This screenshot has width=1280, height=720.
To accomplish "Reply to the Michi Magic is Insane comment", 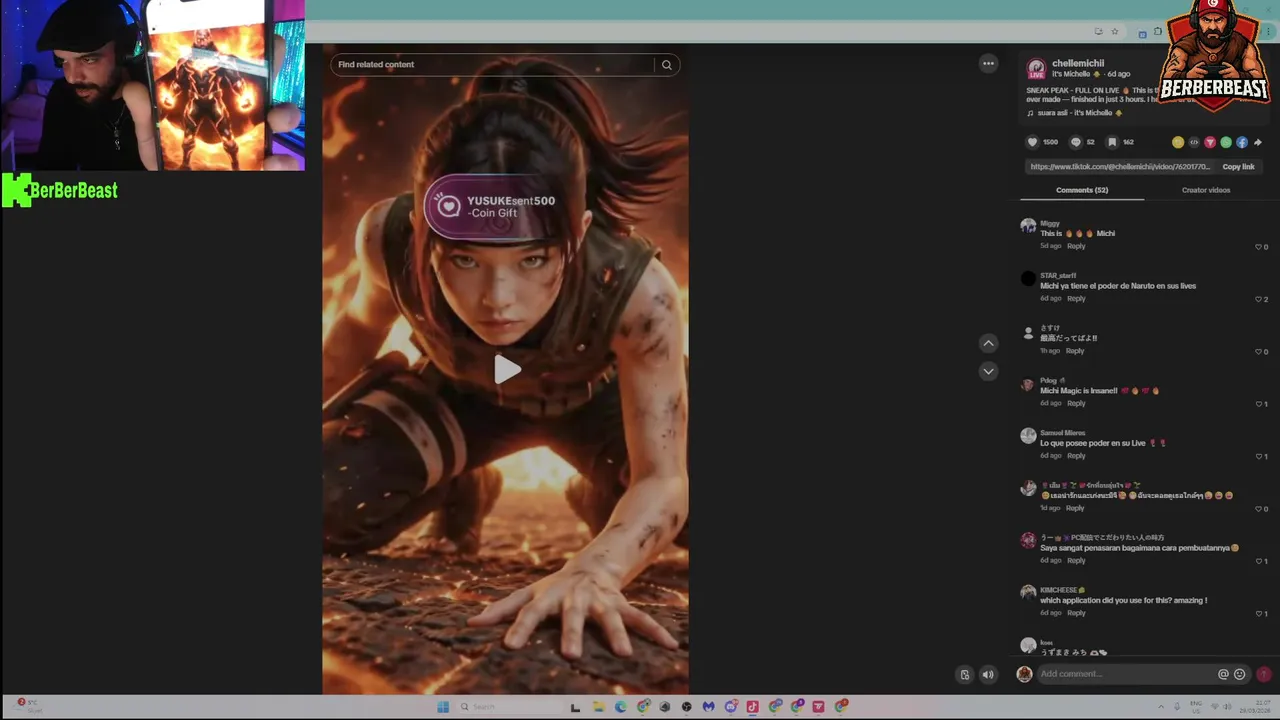I will [1076, 403].
